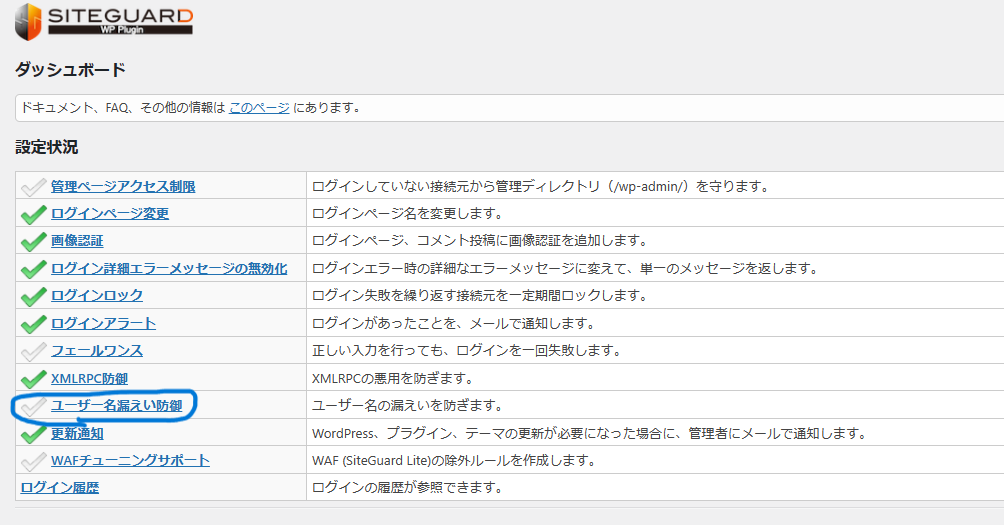Click green checkmark beside 更新通知

coord(33,434)
